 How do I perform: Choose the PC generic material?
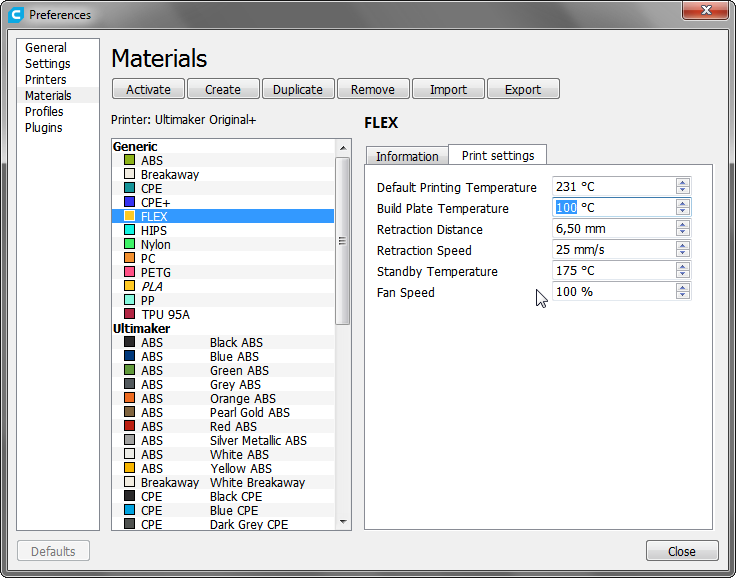(x=223, y=258)
